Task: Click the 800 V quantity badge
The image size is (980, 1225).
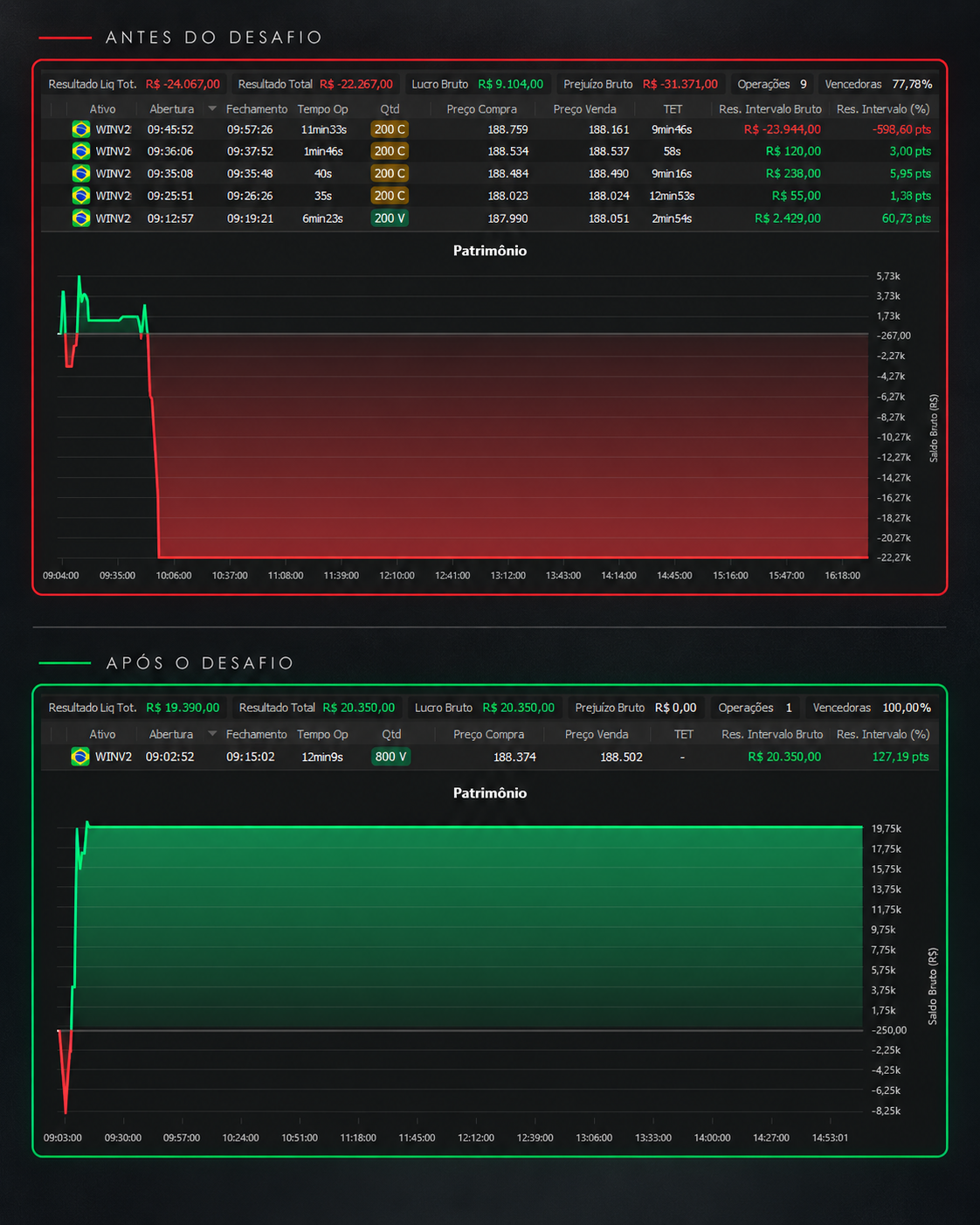Action: click(390, 757)
